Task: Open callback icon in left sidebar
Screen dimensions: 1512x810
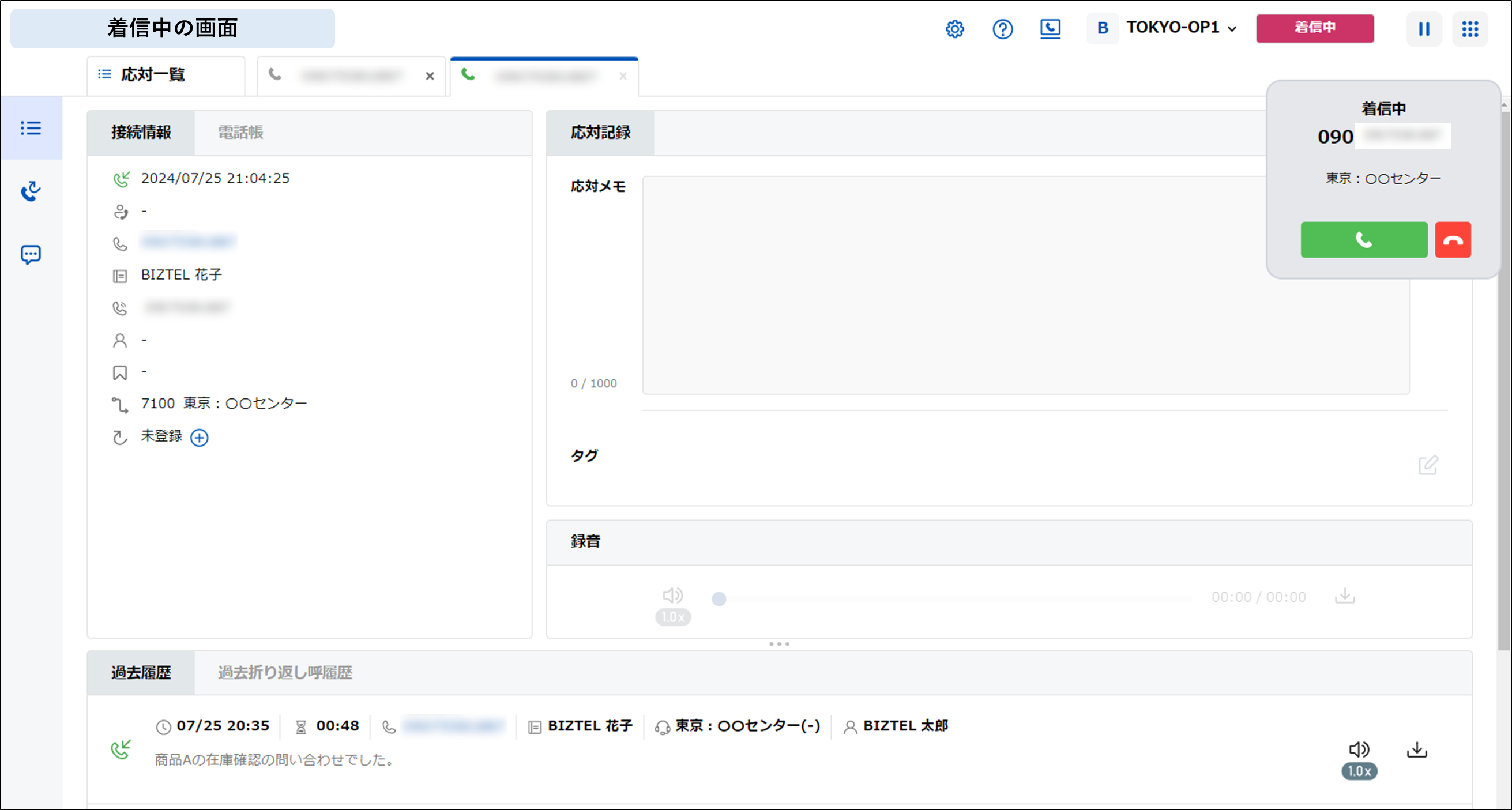Action: pyautogui.click(x=31, y=191)
